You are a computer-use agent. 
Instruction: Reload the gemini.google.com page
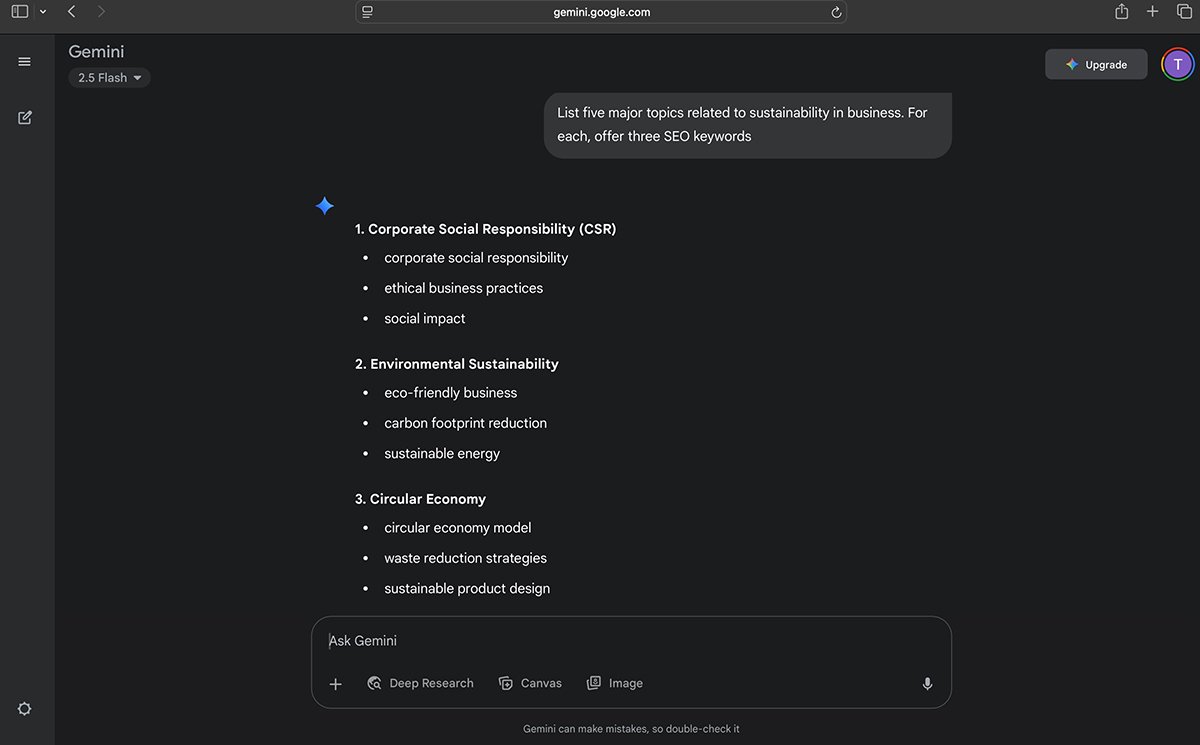(x=835, y=12)
